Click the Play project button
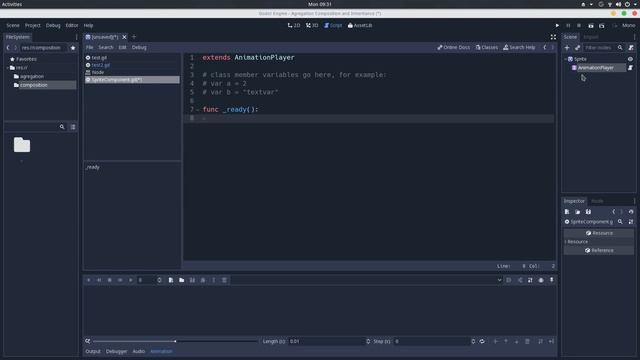This screenshot has width=640, height=360. [557, 25]
